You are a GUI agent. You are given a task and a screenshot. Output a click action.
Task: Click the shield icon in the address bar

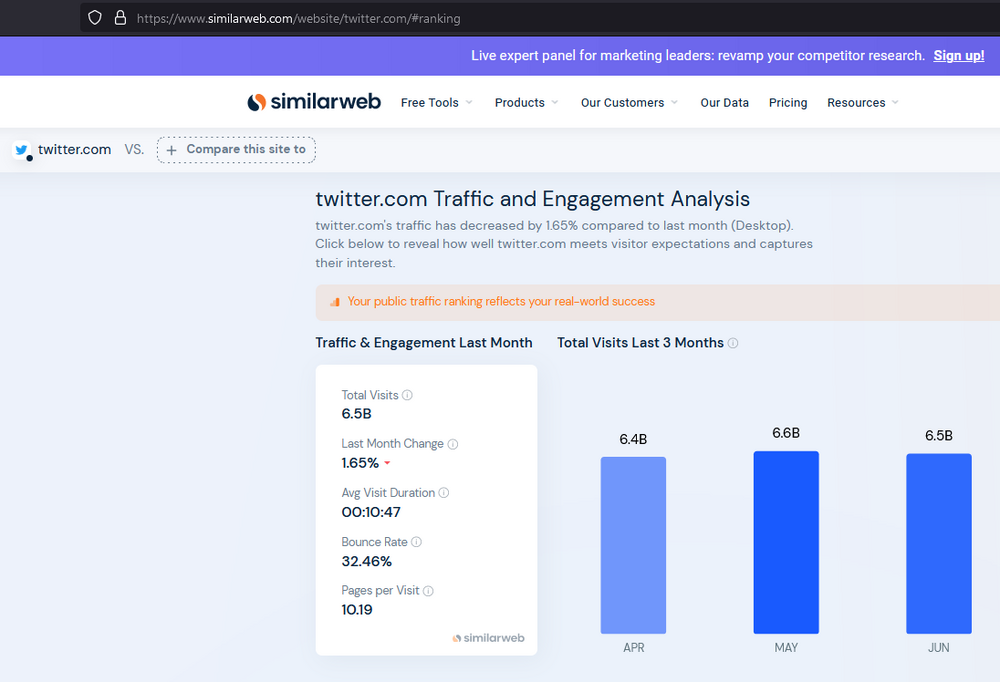95,18
